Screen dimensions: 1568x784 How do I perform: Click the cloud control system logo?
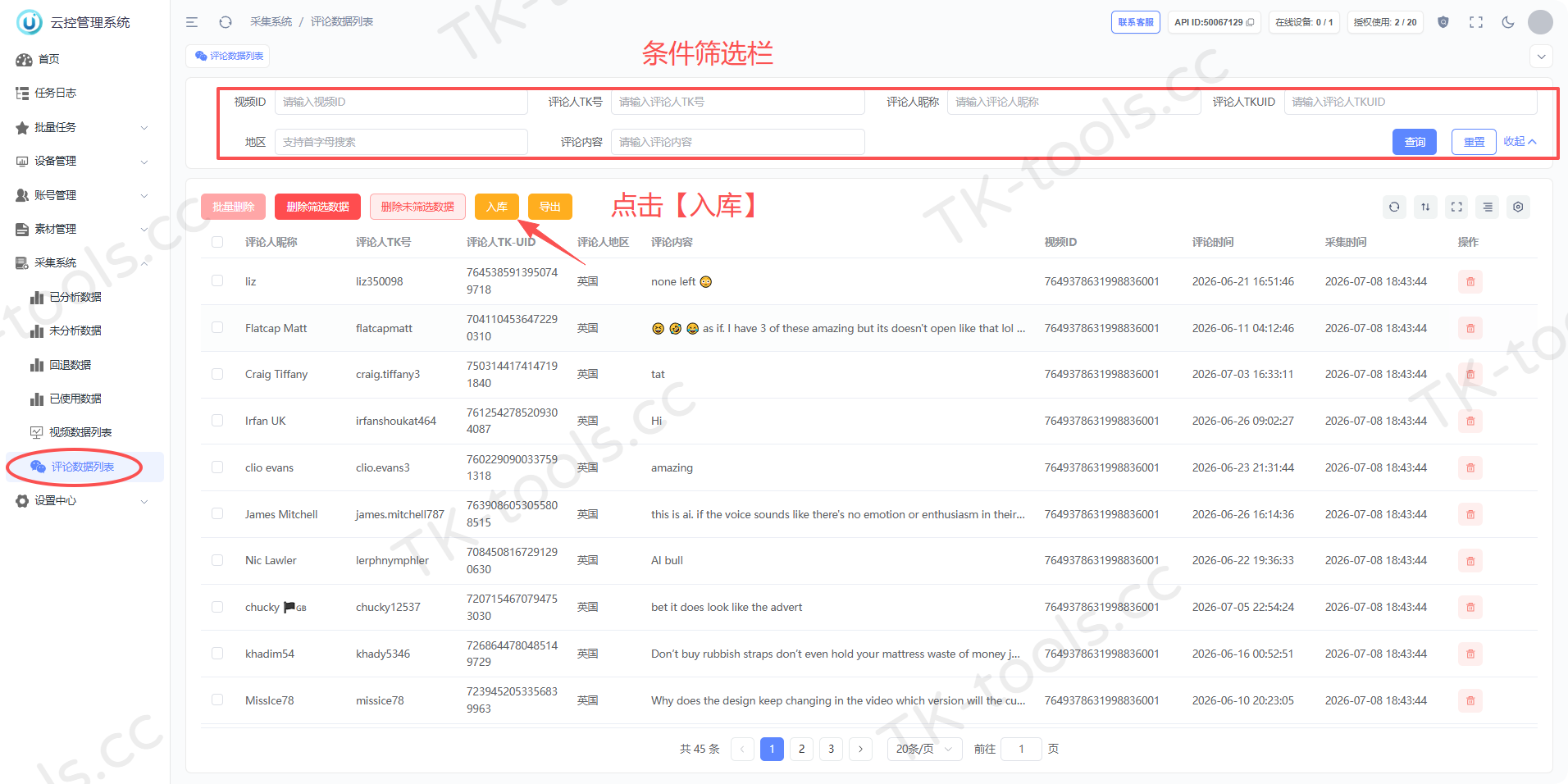pos(30,22)
